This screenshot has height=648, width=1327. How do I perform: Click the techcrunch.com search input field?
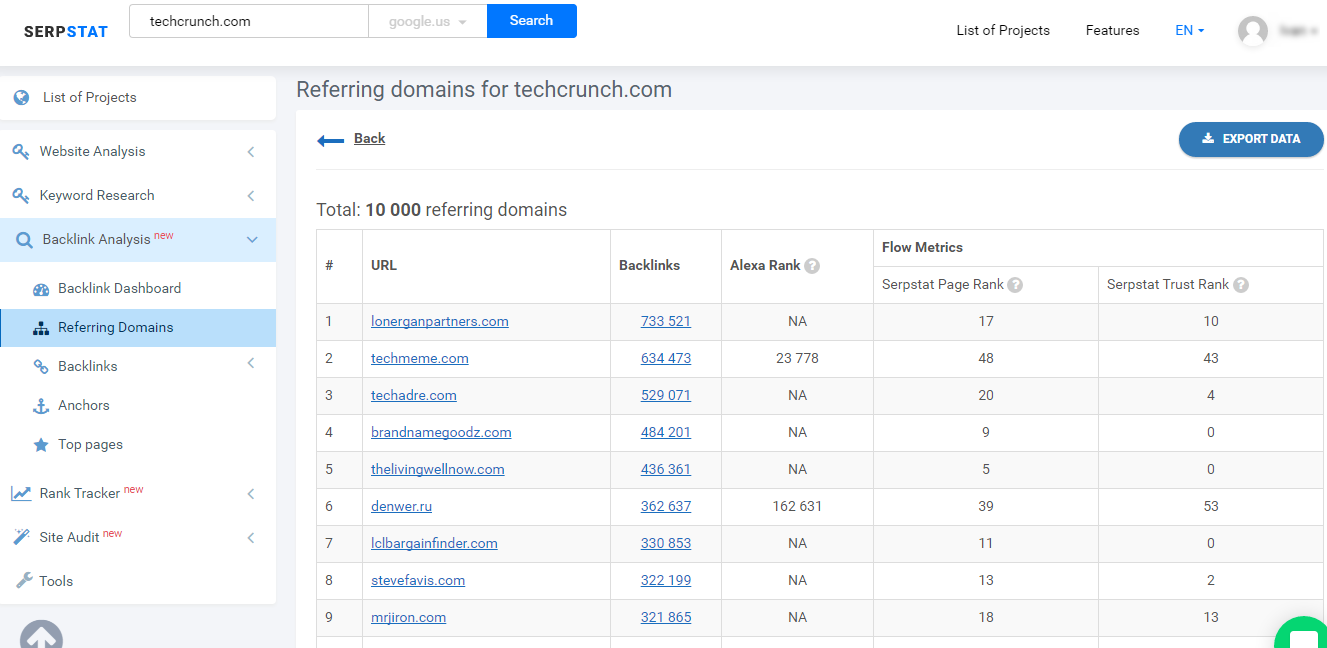(x=249, y=21)
